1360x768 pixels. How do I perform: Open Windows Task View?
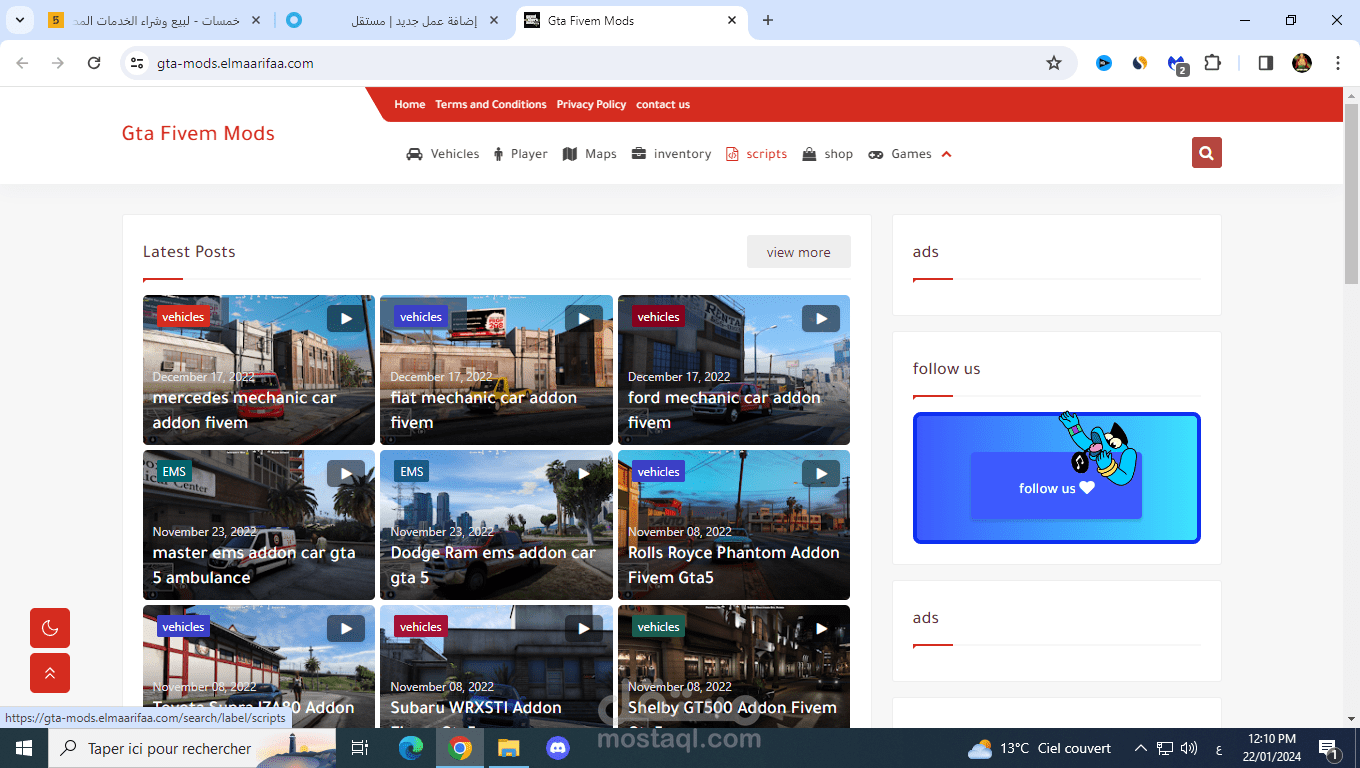pyautogui.click(x=361, y=748)
